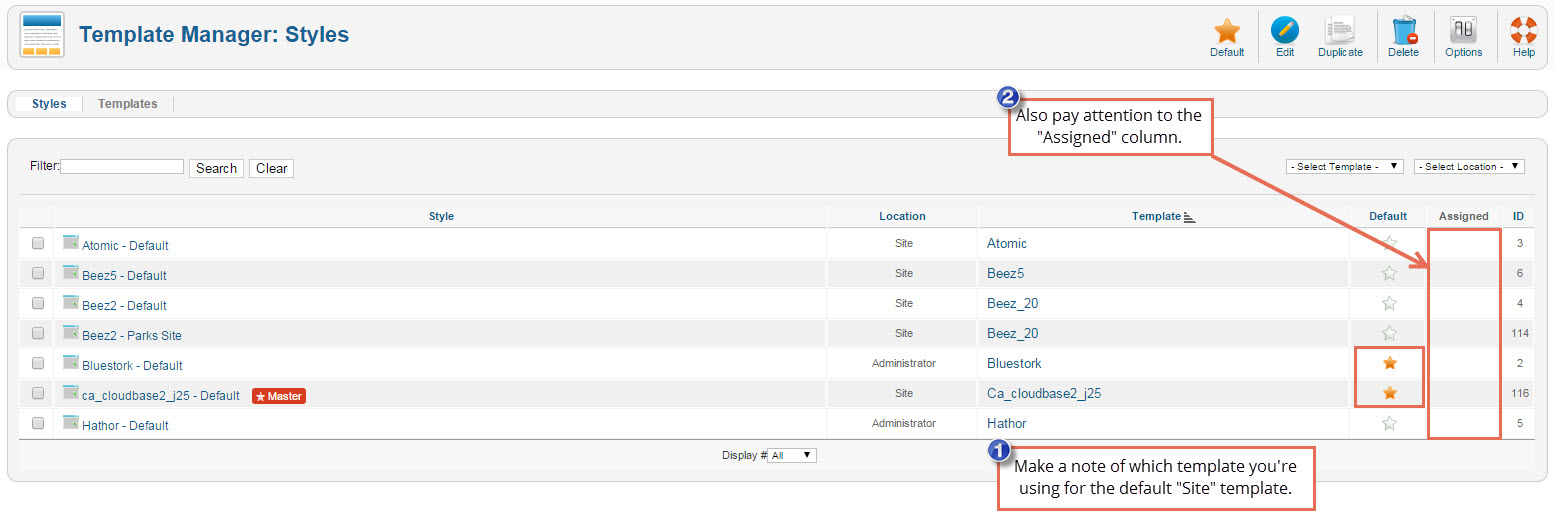
Task: Click default star for Beez2 - Parks Site
Action: 1388,333
